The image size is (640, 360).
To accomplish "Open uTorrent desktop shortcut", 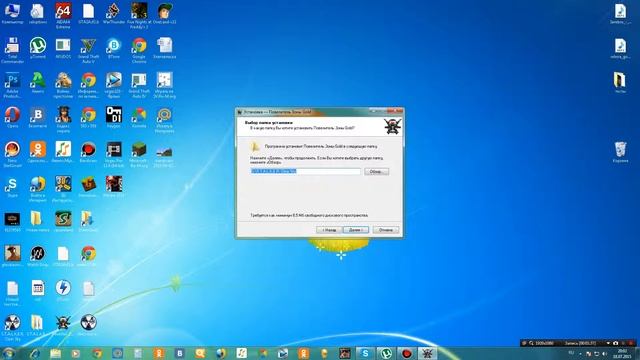I will [x=38, y=48].
